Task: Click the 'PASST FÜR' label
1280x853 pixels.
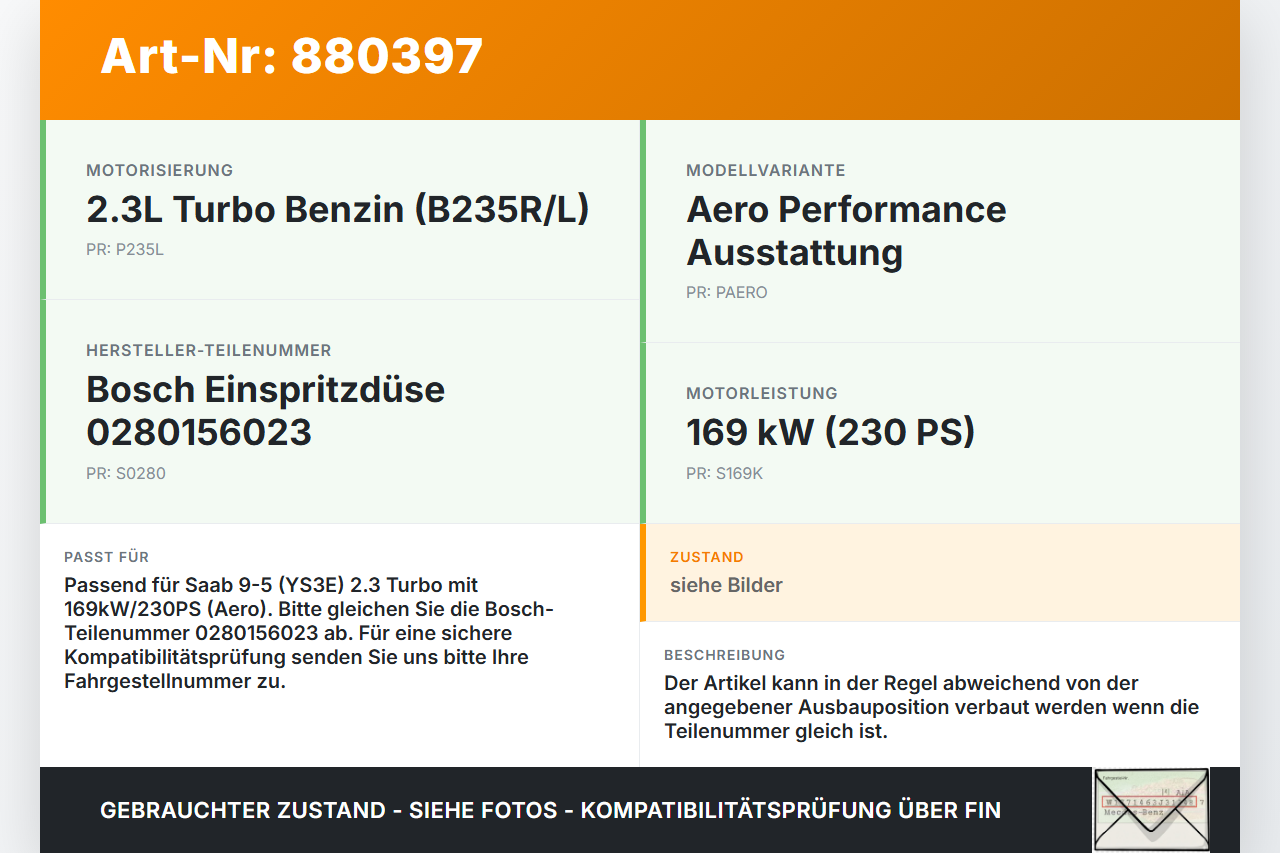Action: pos(107,557)
